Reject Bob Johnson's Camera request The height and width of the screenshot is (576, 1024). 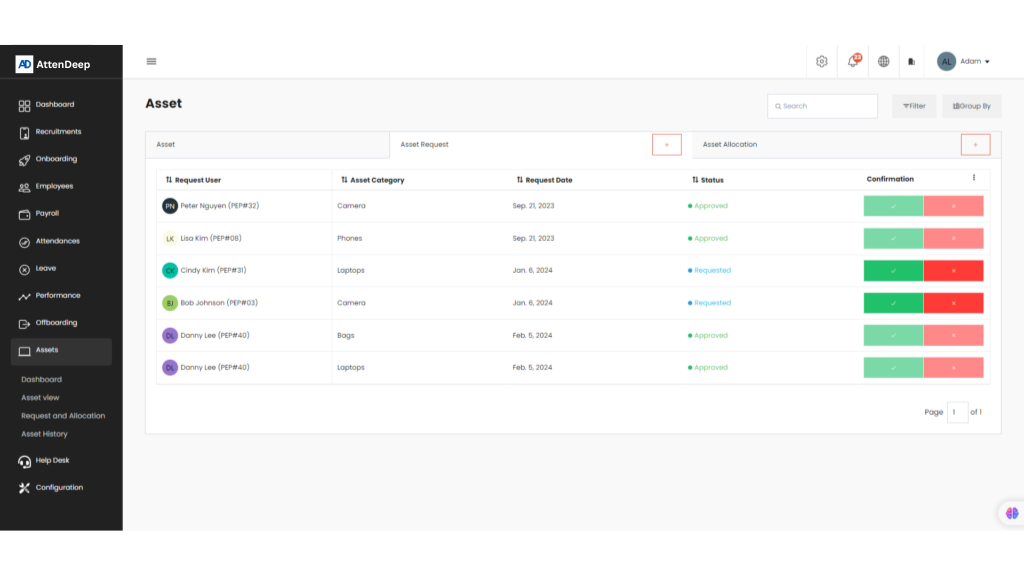coord(953,303)
